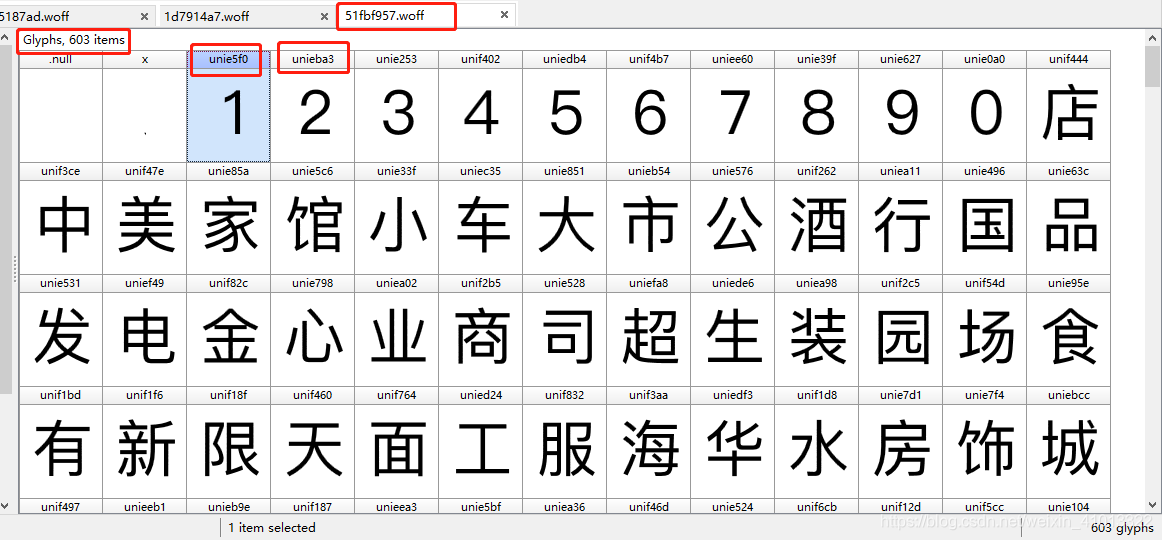Select glyph unif47e showing 美
The image size is (1162, 540).
[145, 219]
